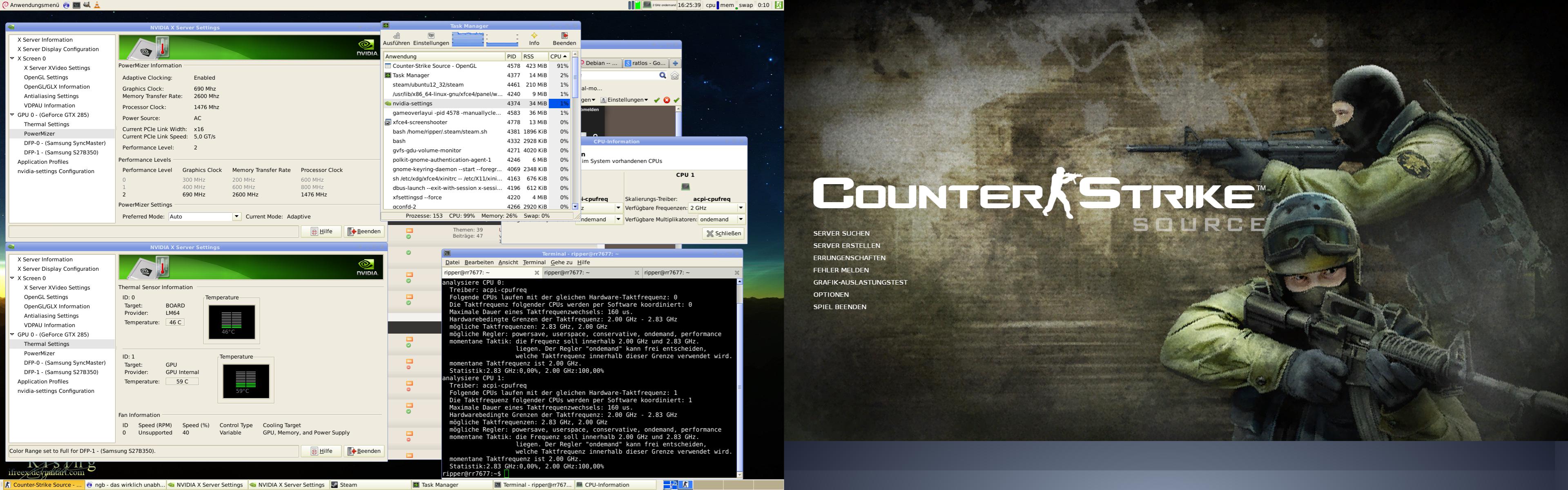Click the Task Manager process list scrollbar
Viewport: 1568px width, 490px height.
(x=575, y=131)
